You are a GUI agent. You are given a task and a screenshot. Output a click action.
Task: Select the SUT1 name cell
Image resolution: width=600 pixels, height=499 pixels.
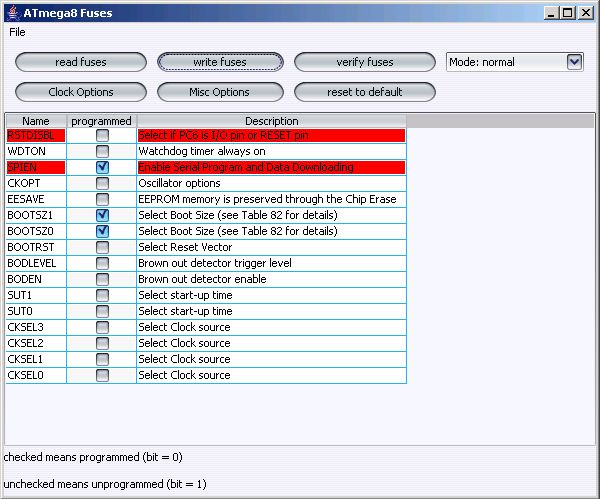click(36, 295)
